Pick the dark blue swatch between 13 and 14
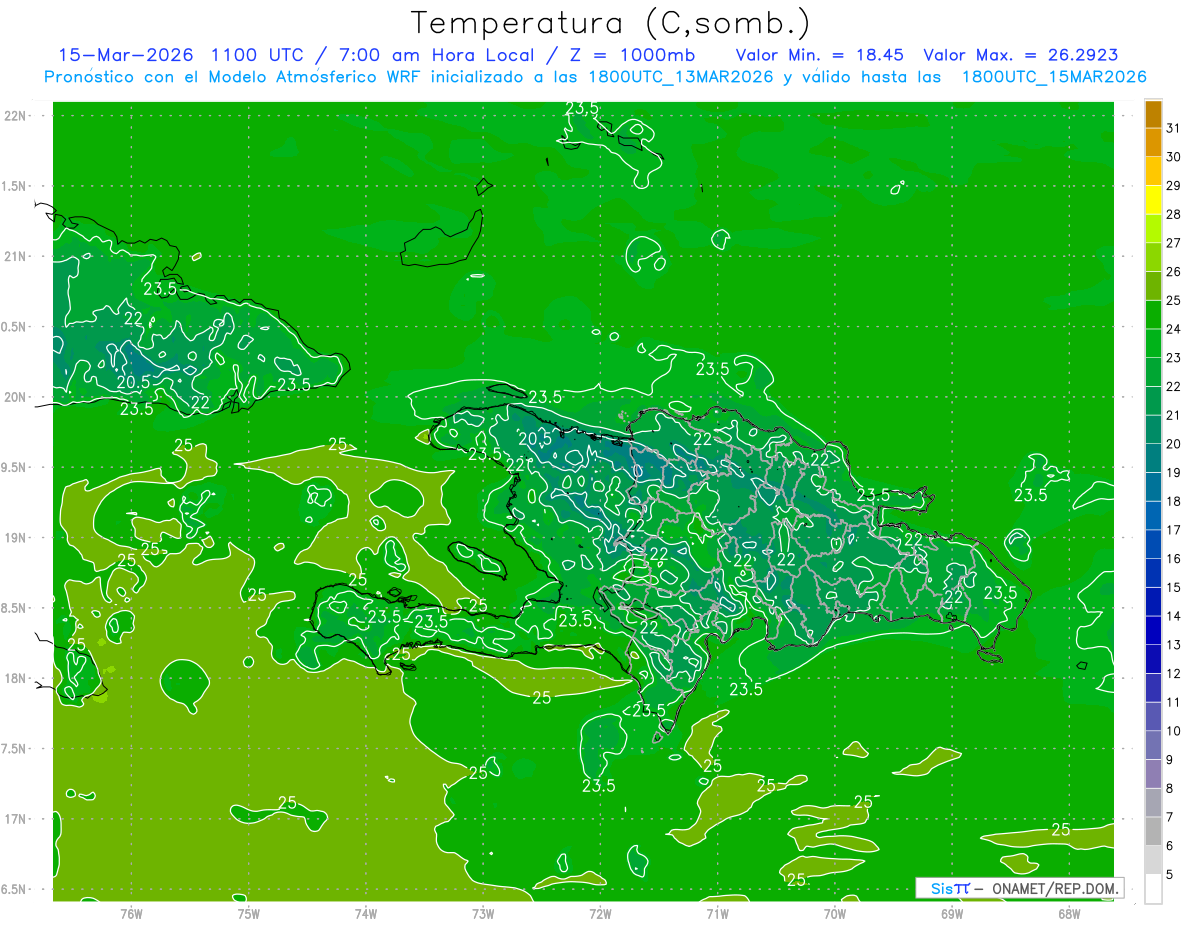This screenshot has height=927, width=1200. [1153, 631]
